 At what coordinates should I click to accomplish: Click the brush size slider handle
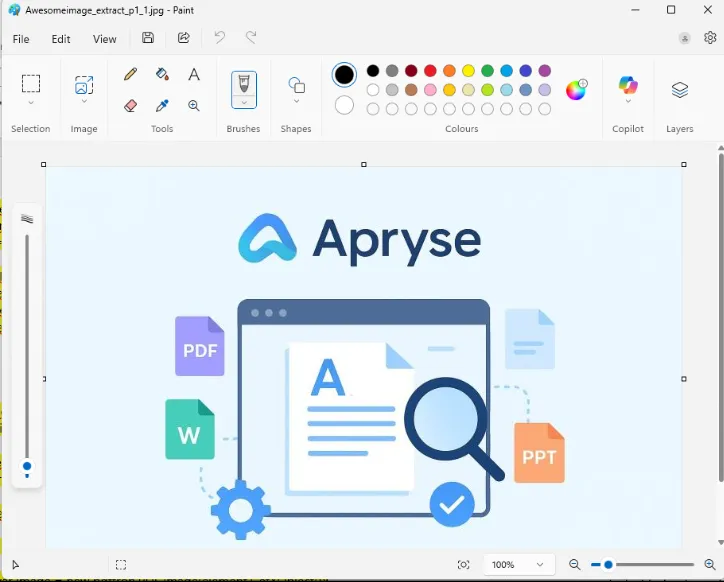point(27,466)
